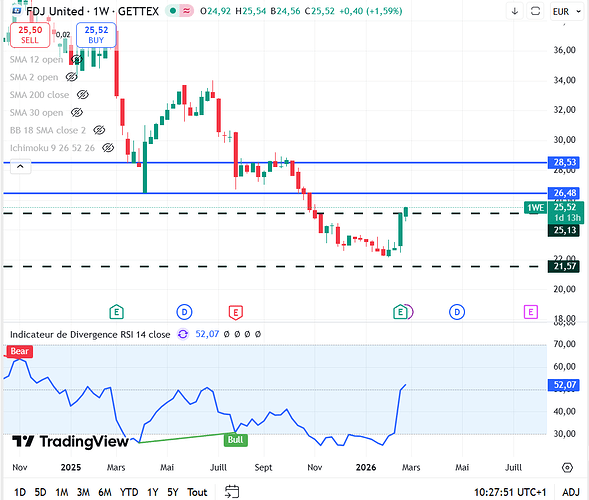Click the Ichimoku 9 26 52 26 name

(x=52, y=148)
